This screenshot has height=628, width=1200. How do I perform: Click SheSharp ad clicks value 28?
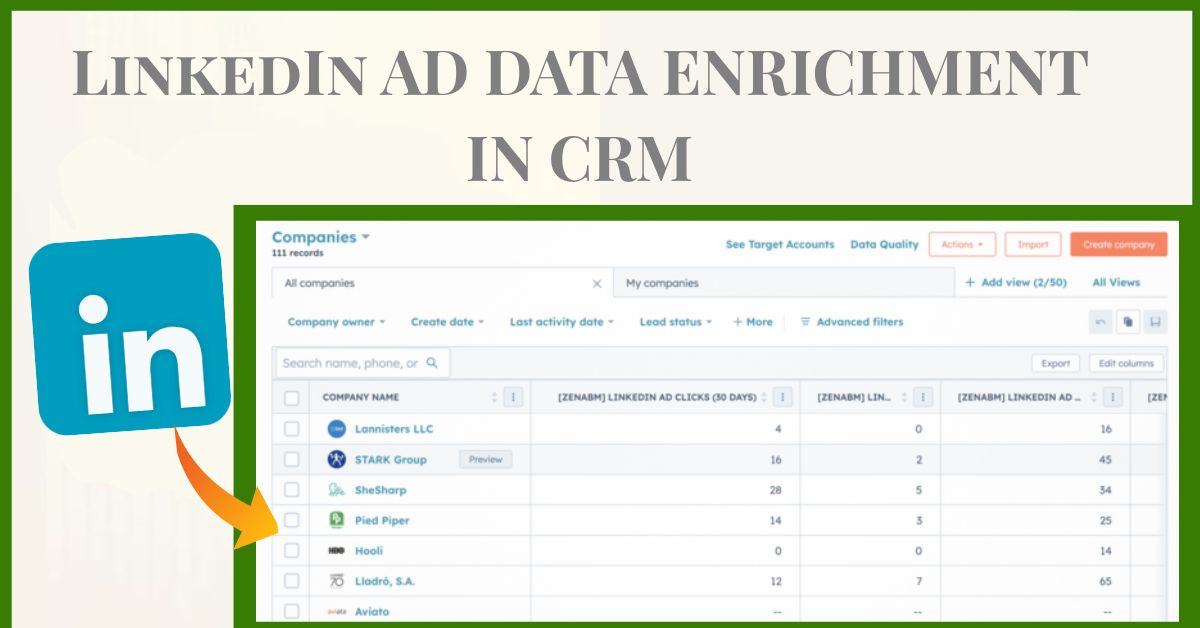[x=776, y=490]
